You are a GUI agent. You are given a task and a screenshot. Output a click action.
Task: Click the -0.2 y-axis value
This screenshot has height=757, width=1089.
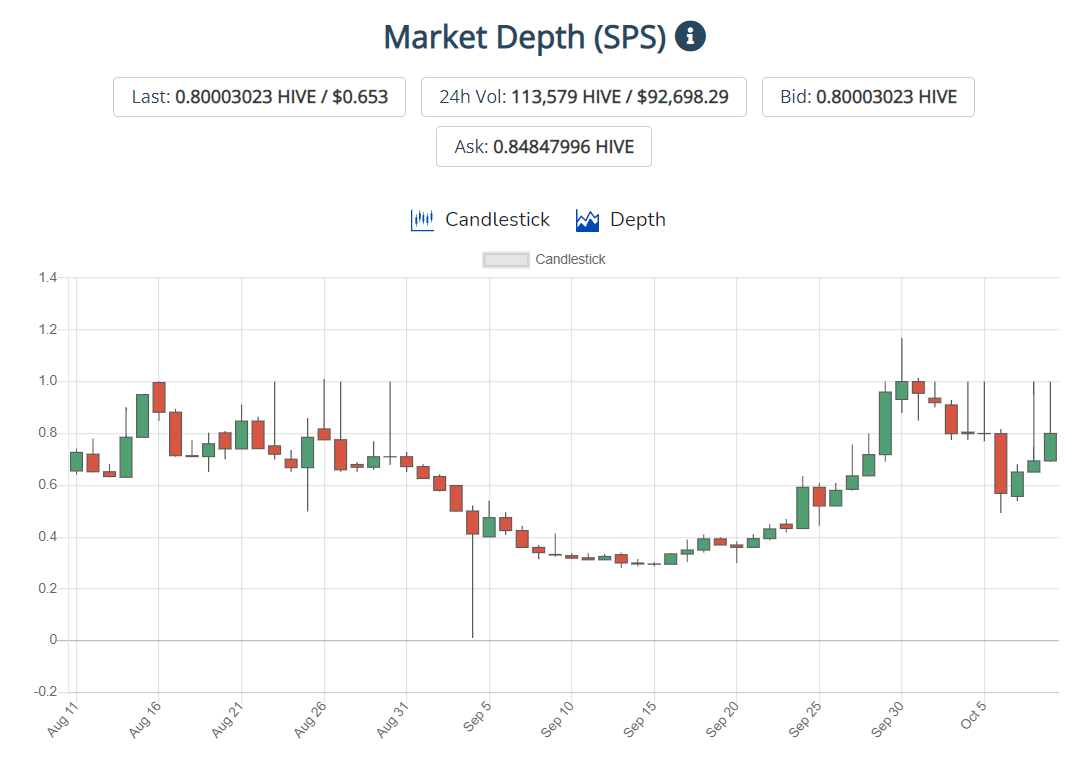[46, 692]
